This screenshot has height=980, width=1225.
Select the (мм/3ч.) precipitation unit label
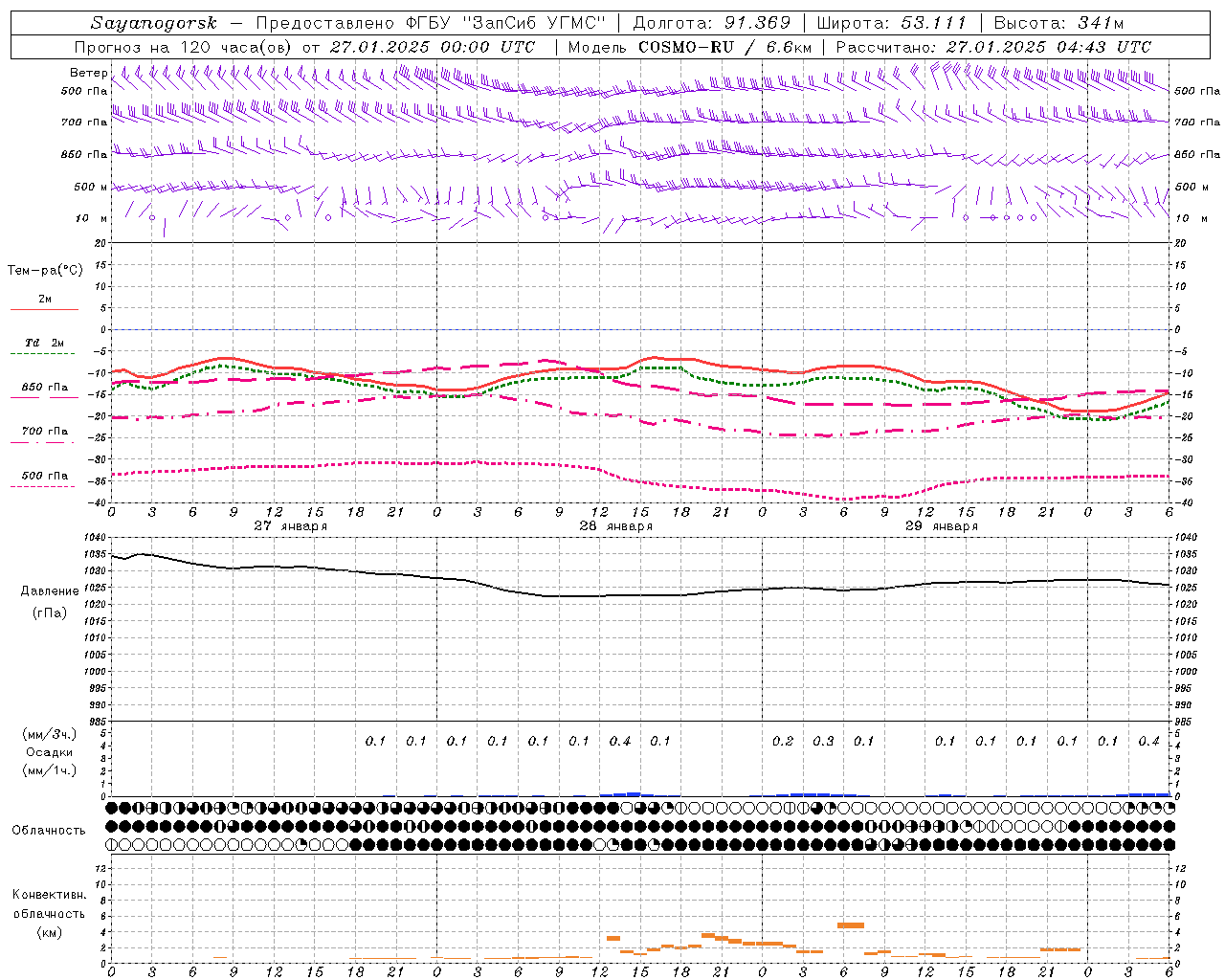click(50, 734)
